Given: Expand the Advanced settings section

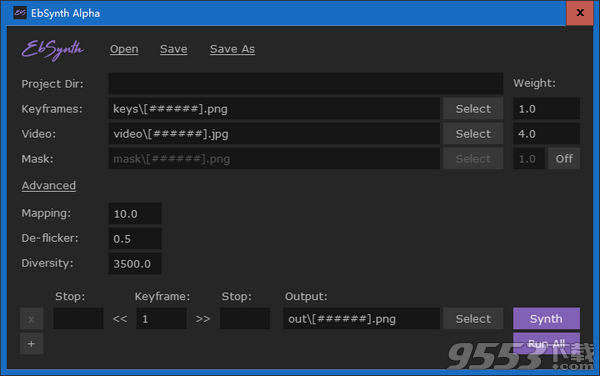Looking at the screenshot, I should point(49,186).
